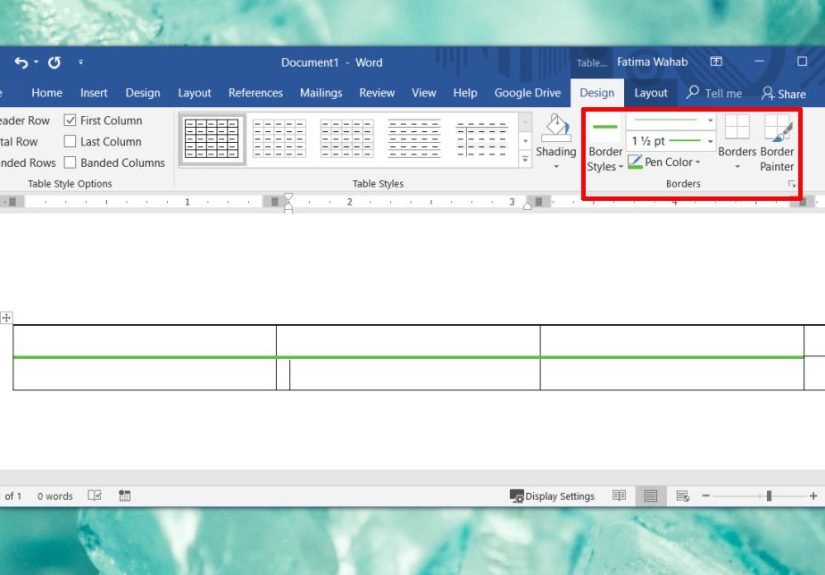Switch to the Insert tab
Image resolution: width=825 pixels, height=575 pixels.
pos(94,93)
